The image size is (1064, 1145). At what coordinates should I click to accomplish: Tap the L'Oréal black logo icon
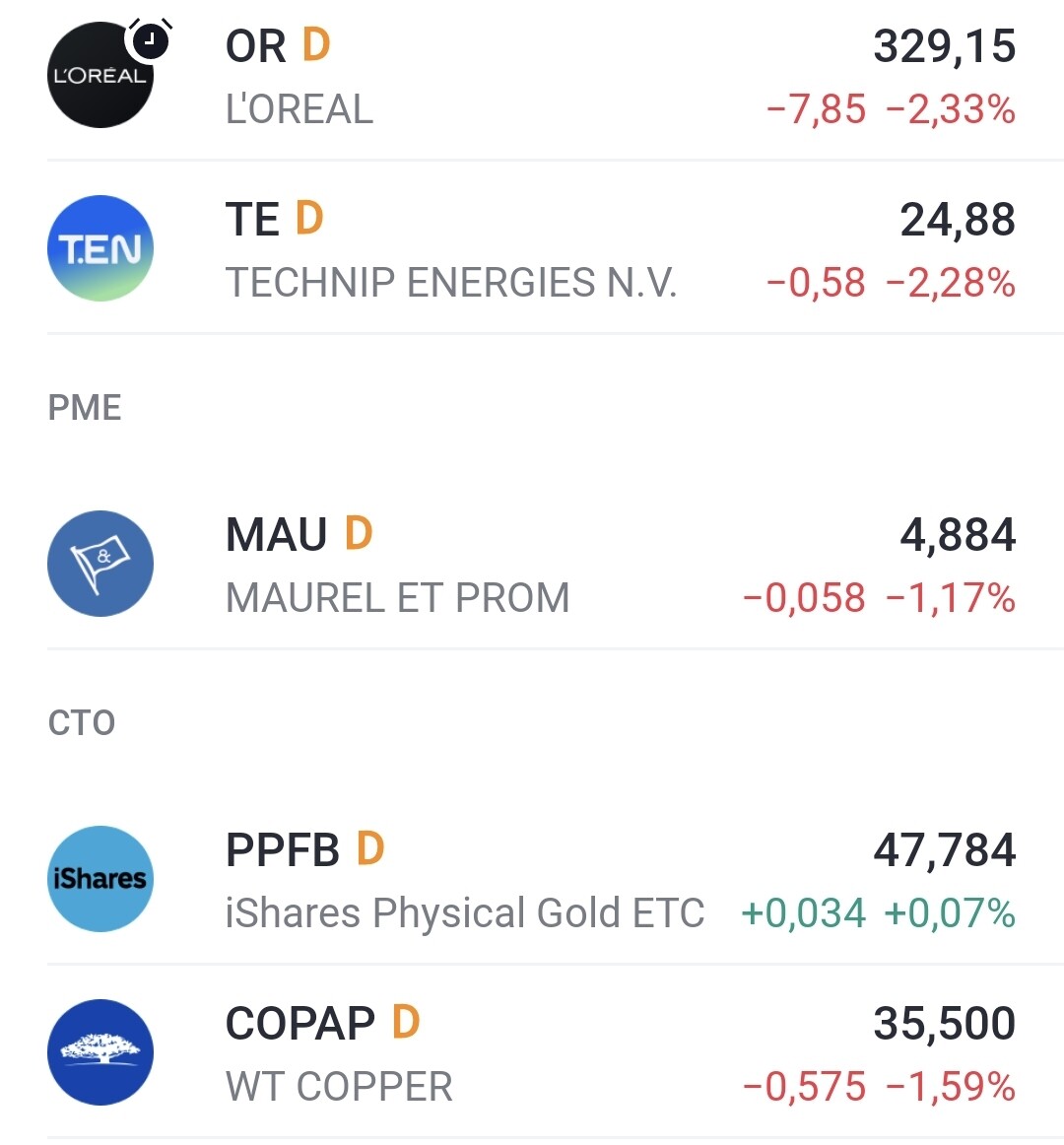pos(100,75)
